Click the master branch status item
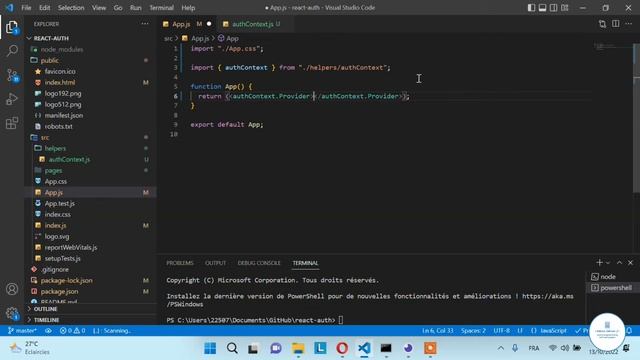The width and height of the screenshot is (640, 360). [22, 331]
